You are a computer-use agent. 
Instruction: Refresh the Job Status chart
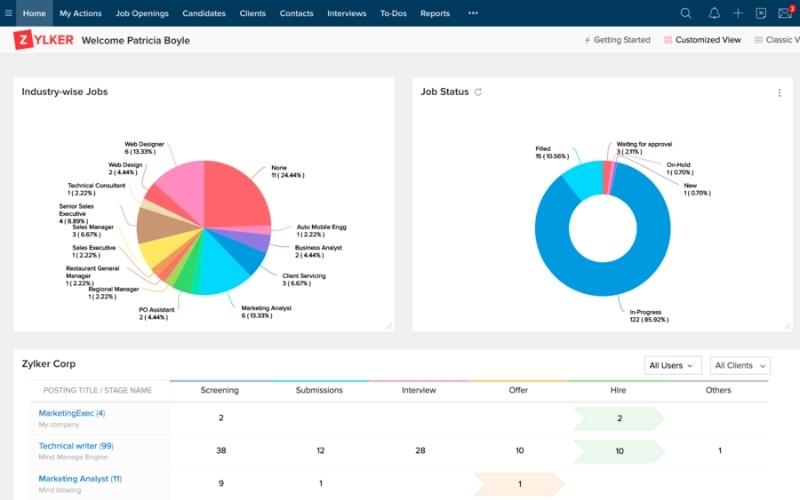pyautogui.click(x=479, y=92)
